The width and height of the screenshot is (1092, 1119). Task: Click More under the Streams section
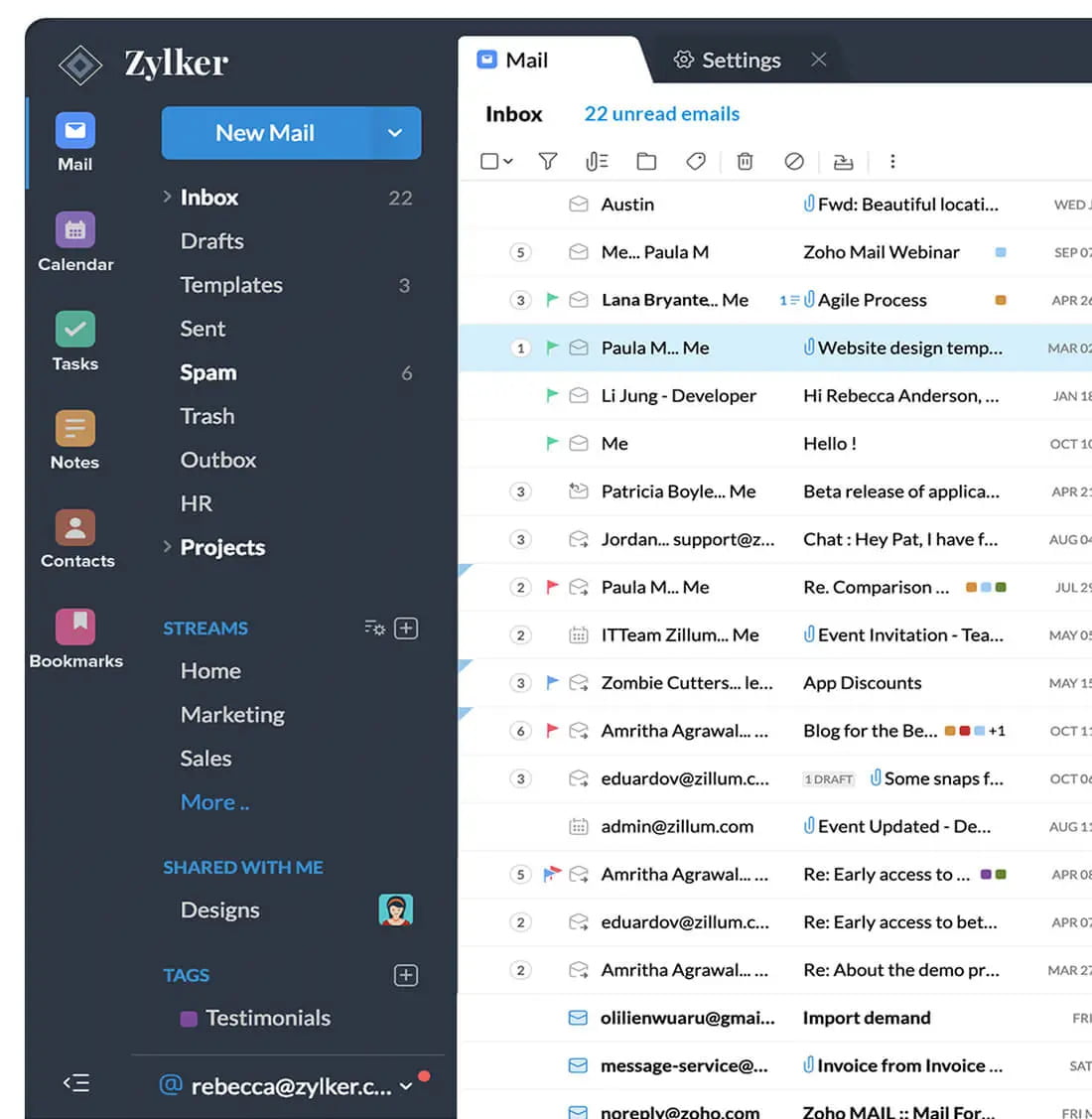[x=213, y=802]
